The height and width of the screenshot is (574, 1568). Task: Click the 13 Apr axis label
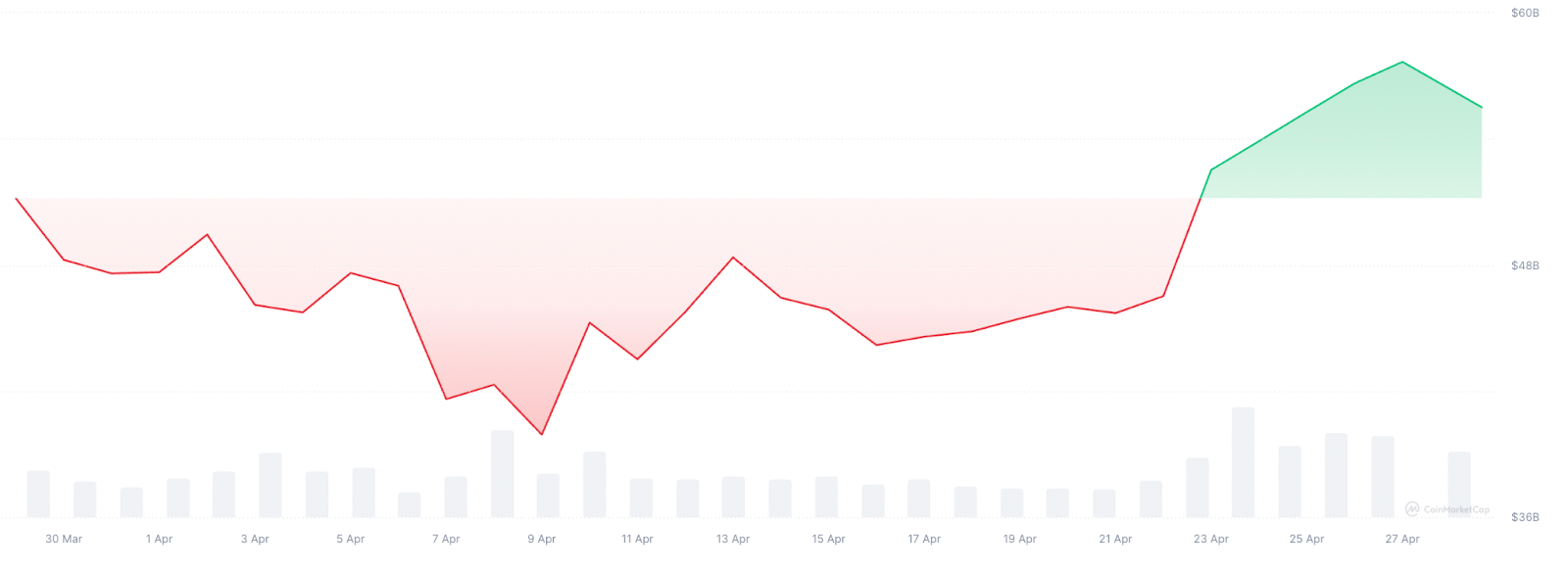[x=733, y=539]
